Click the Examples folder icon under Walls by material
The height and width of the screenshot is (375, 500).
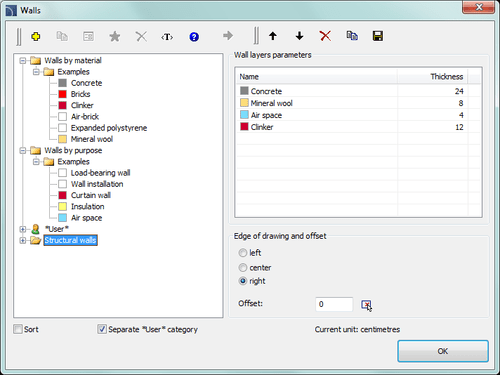(x=49, y=72)
